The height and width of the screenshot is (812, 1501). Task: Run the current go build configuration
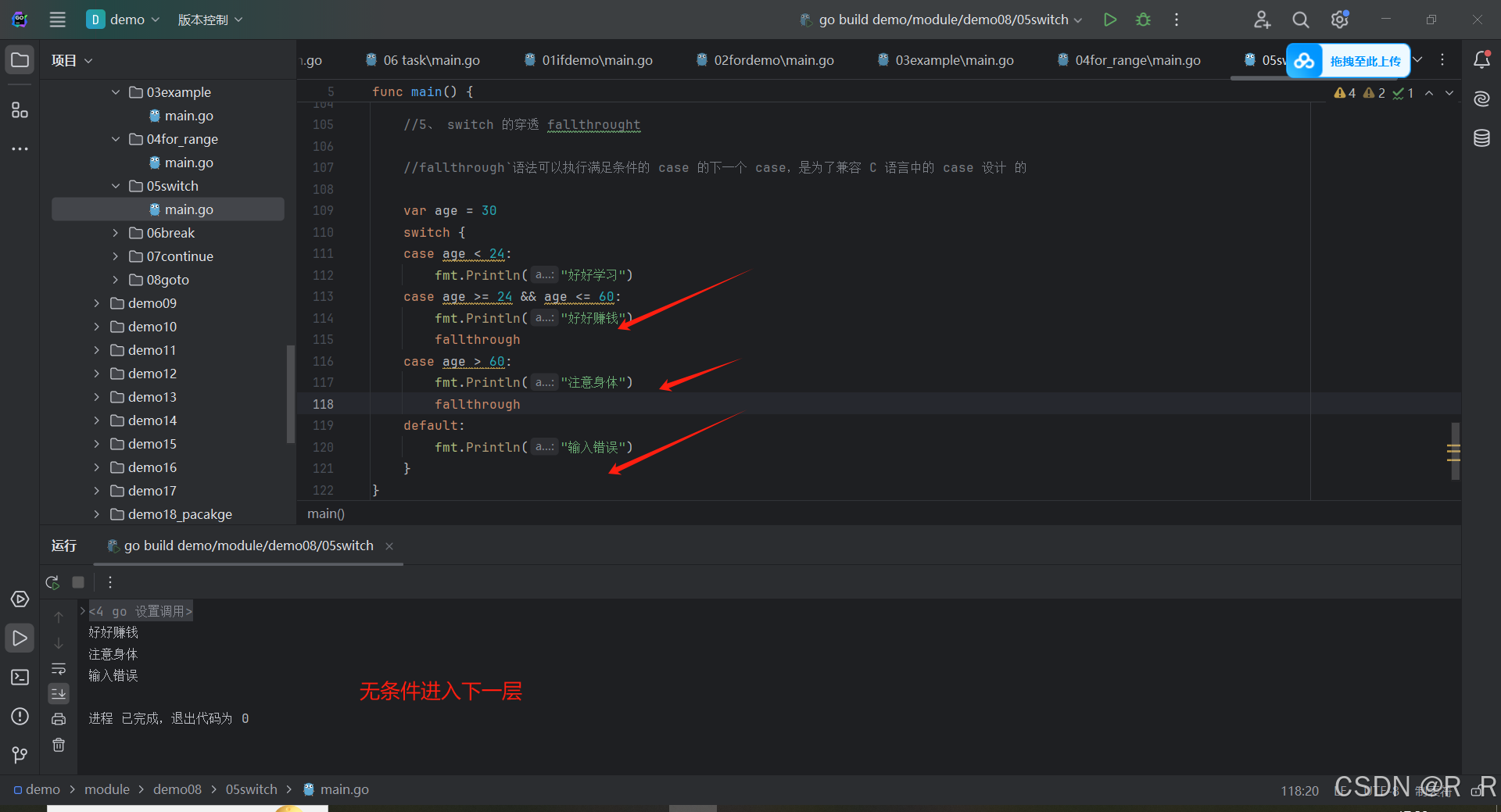pyautogui.click(x=1109, y=20)
